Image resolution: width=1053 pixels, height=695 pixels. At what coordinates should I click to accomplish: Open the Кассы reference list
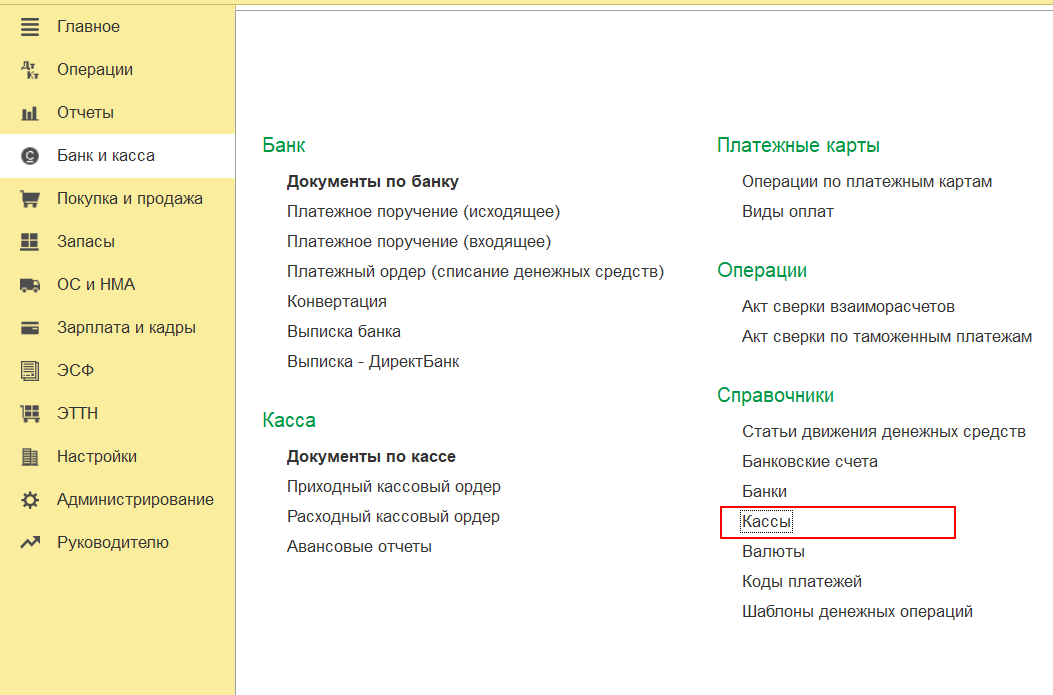point(767,522)
